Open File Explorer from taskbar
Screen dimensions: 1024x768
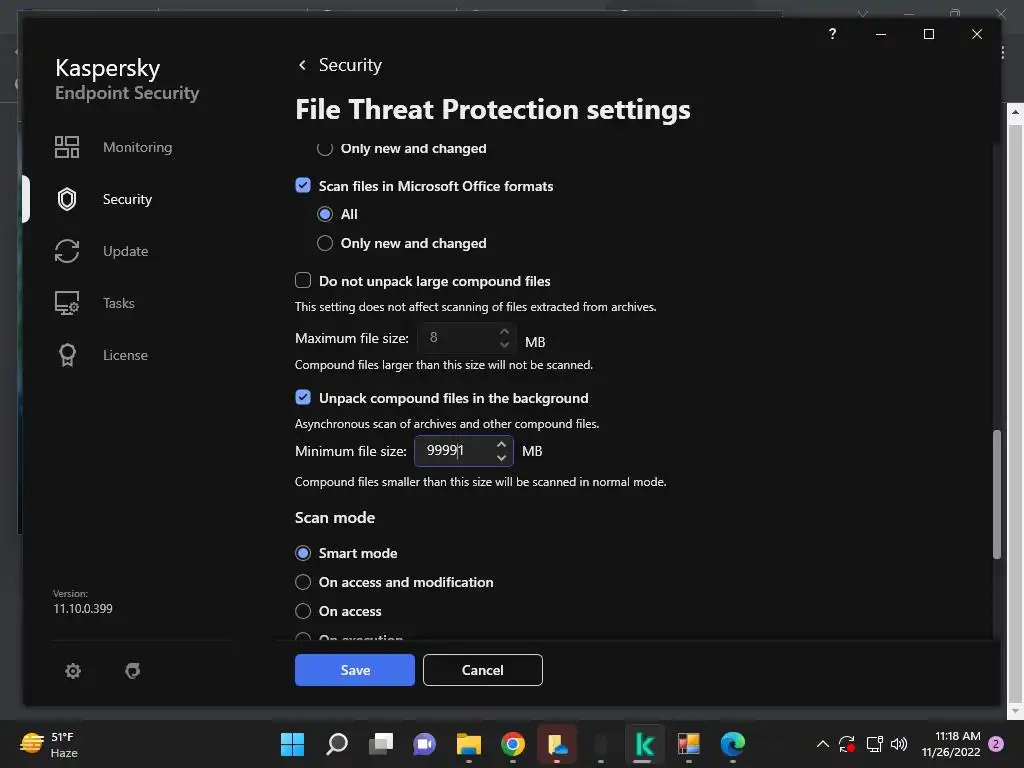pos(468,744)
